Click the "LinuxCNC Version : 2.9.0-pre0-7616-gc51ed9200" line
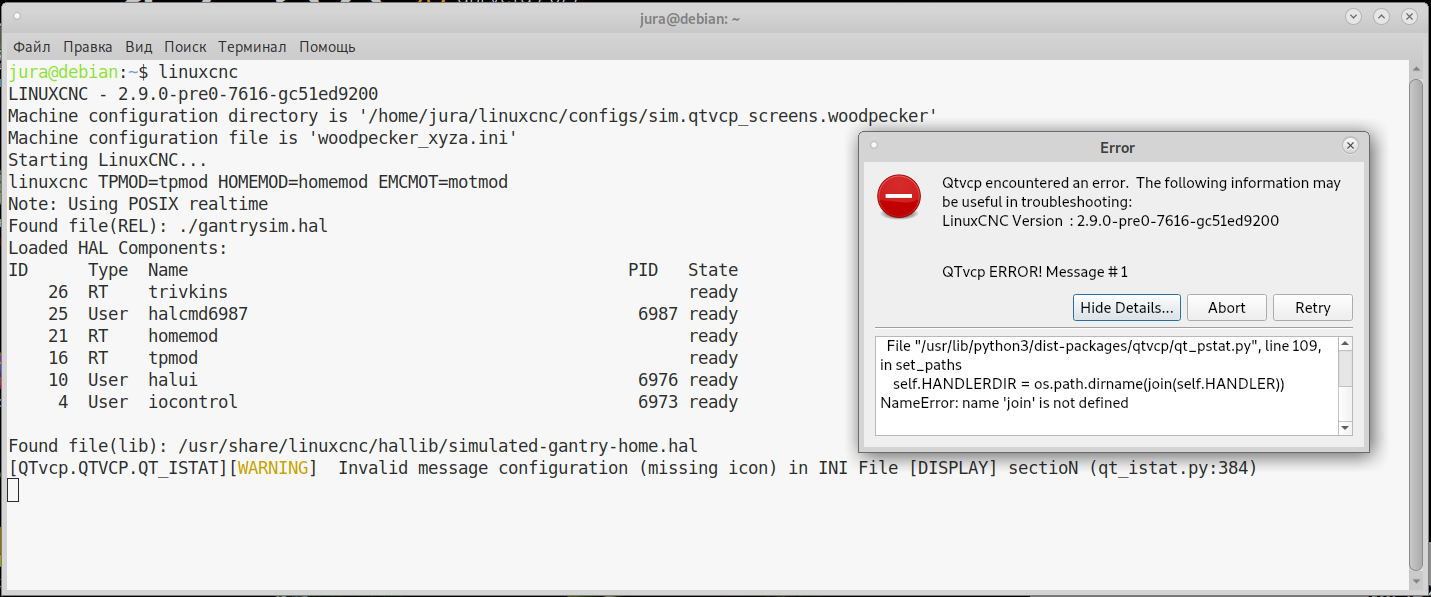This screenshot has width=1431, height=597. click(x=1110, y=221)
